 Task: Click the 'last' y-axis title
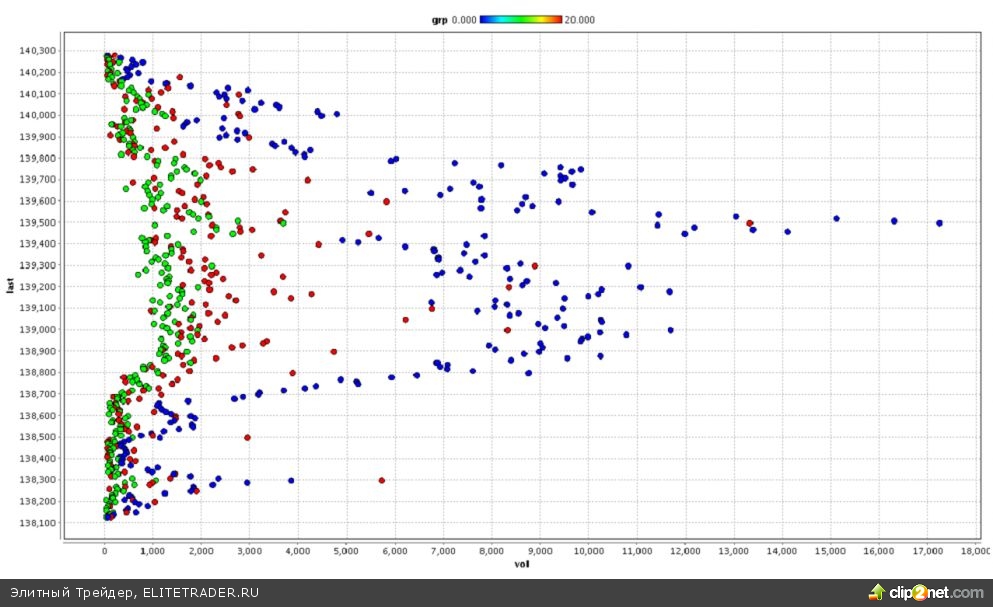tap(9, 286)
